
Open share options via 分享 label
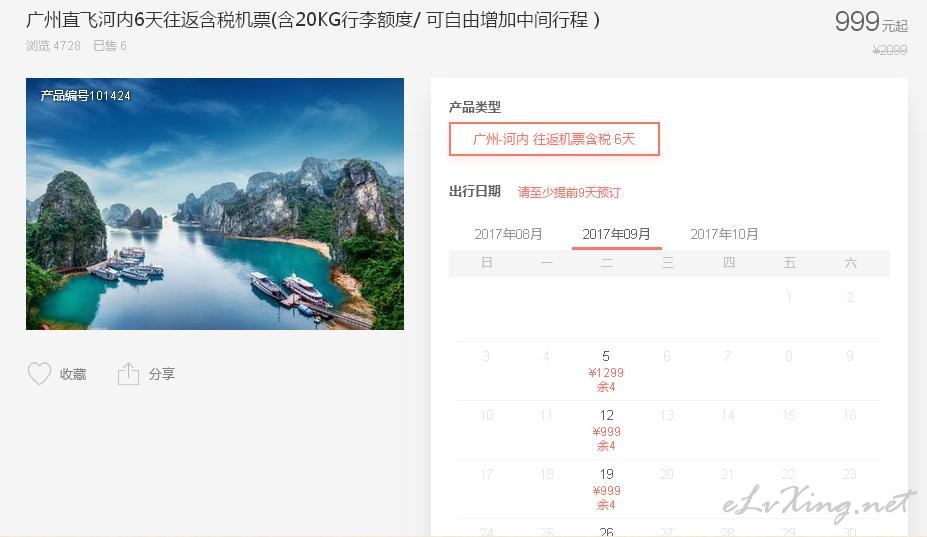pyautogui.click(x=162, y=374)
